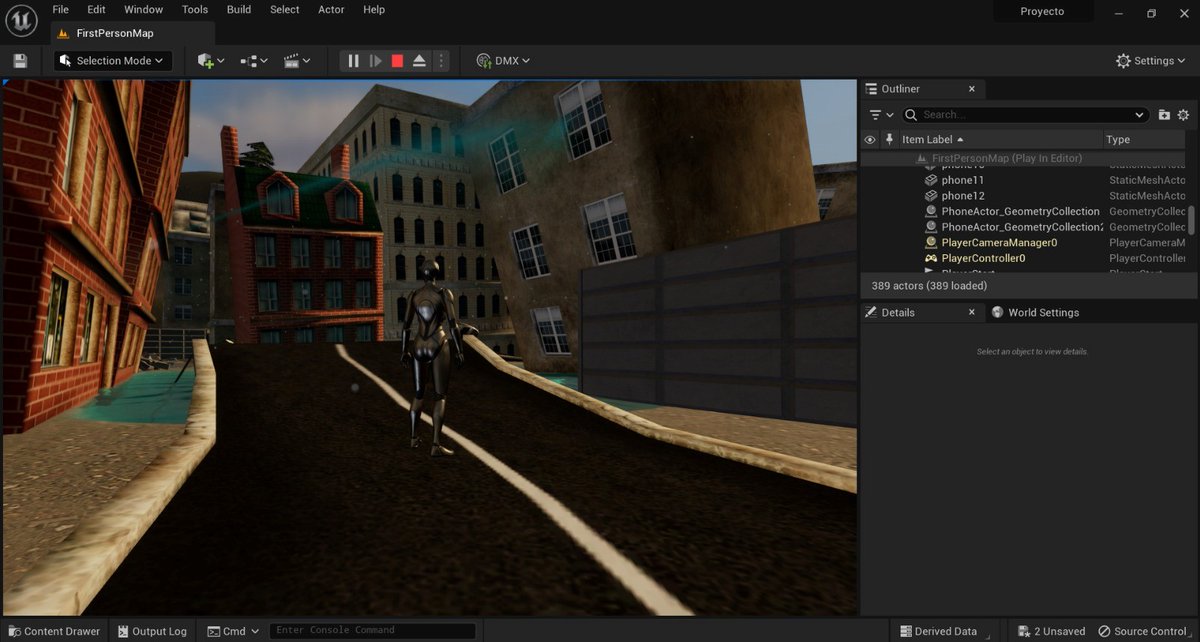Image resolution: width=1200 pixels, height=642 pixels.
Task: Click the 2 Unsaved status indicator
Action: coord(1051,631)
